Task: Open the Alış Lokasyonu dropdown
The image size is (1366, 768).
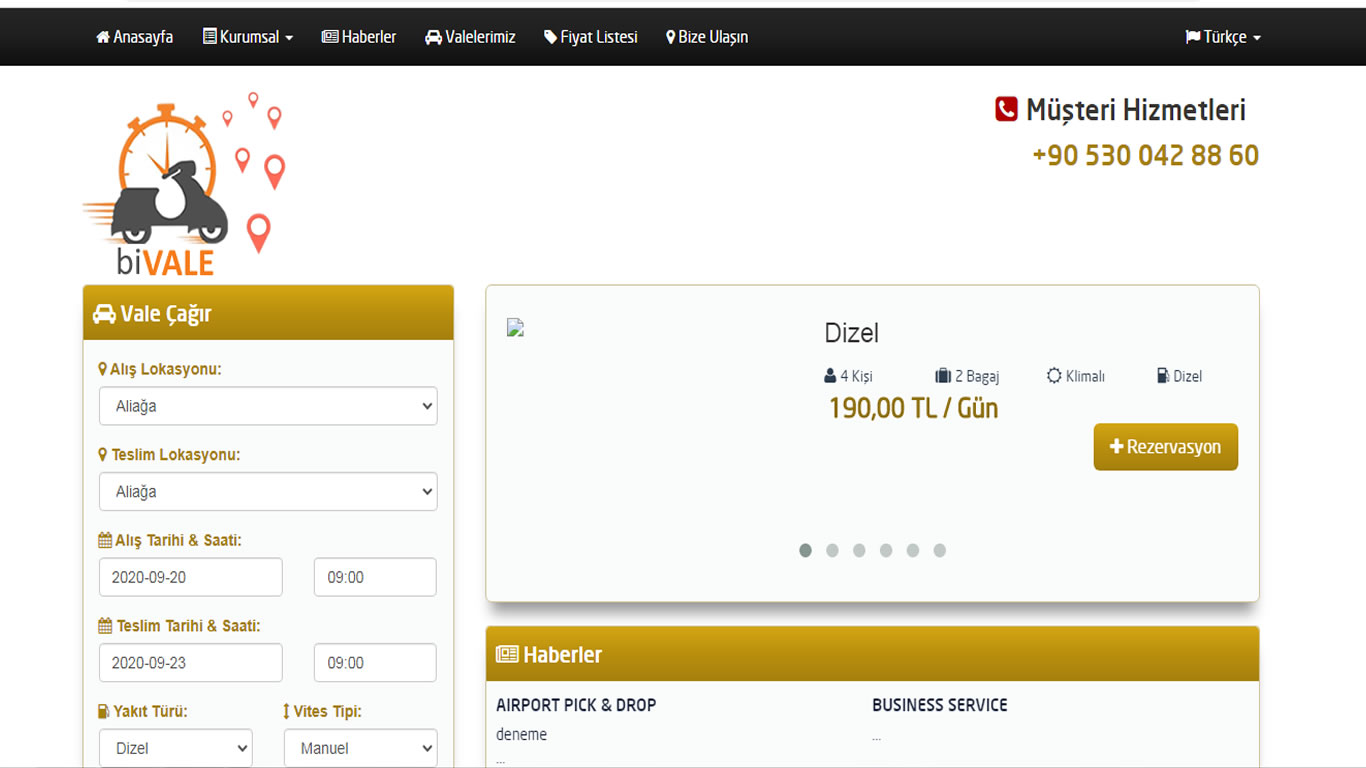Action: [x=268, y=406]
